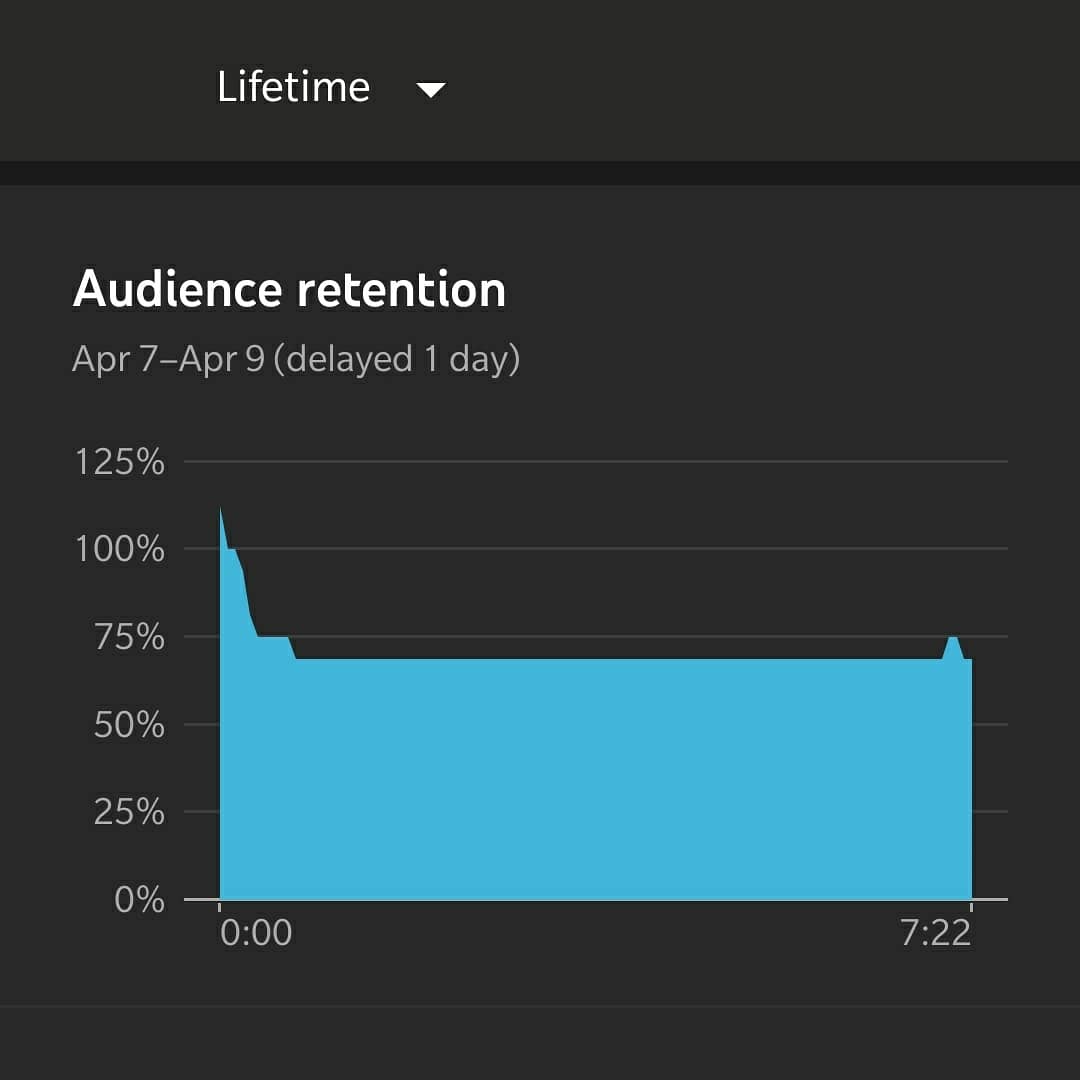1080x1080 pixels.
Task: Click the 125% gridline above the chart
Action: click(x=600, y=462)
